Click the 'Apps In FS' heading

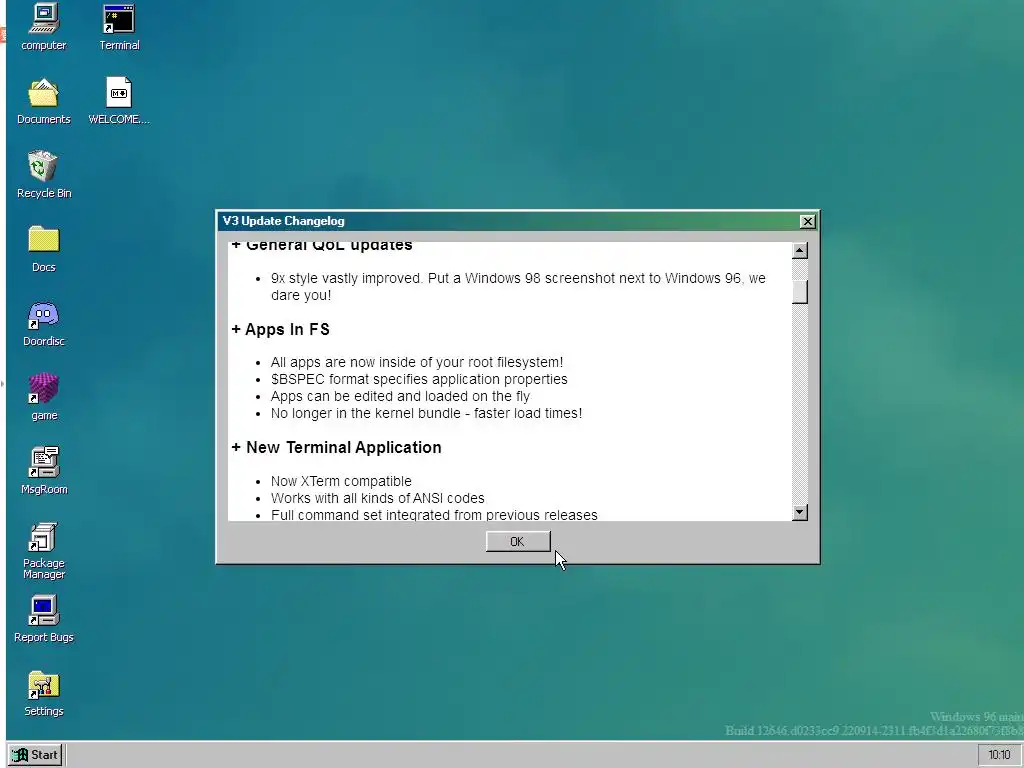point(280,329)
